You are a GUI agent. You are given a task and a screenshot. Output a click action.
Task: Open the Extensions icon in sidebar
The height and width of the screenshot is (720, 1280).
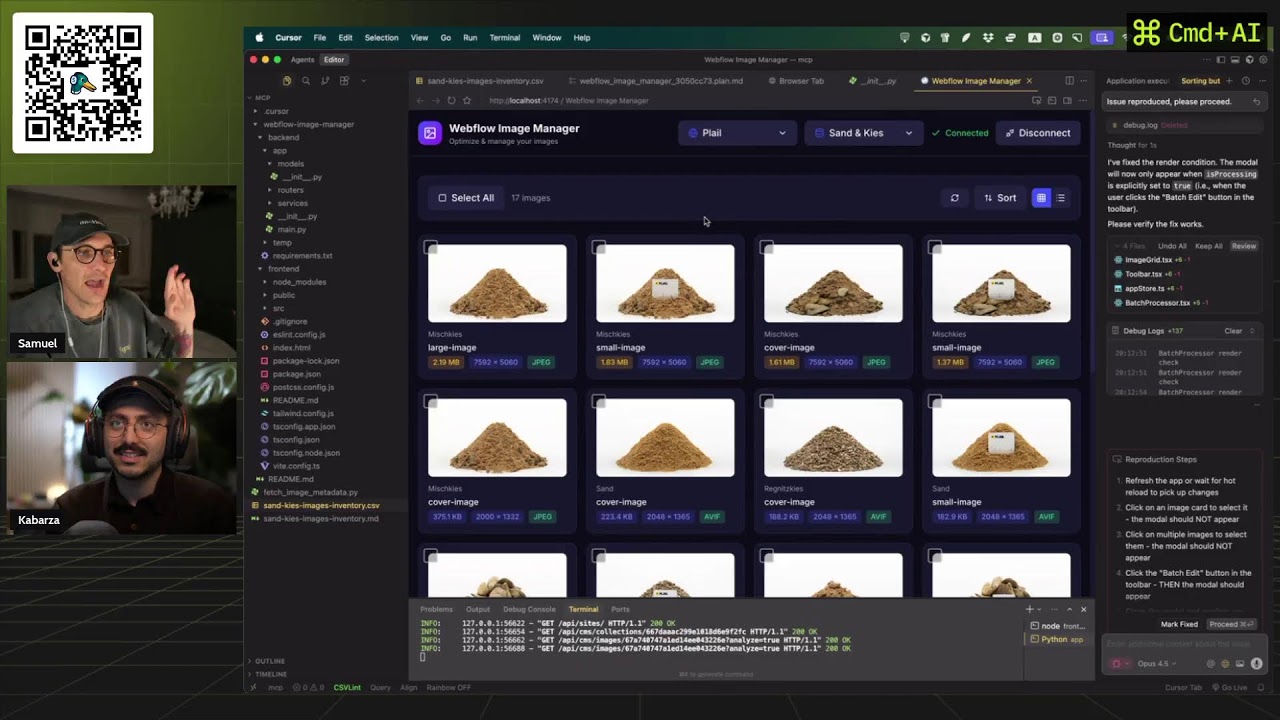pos(343,81)
